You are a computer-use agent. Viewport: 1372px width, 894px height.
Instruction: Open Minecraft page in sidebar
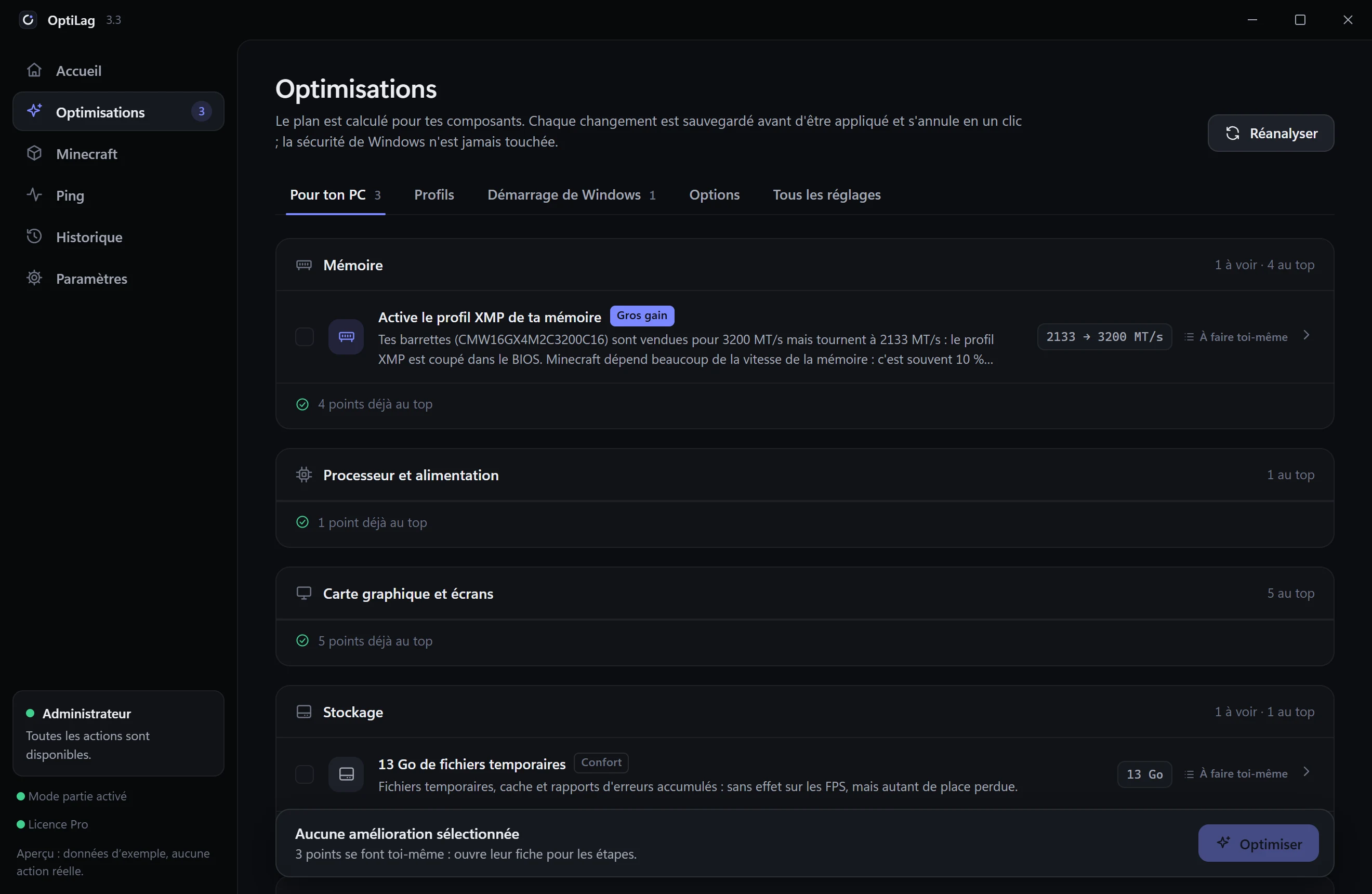(x=118, y=153)
